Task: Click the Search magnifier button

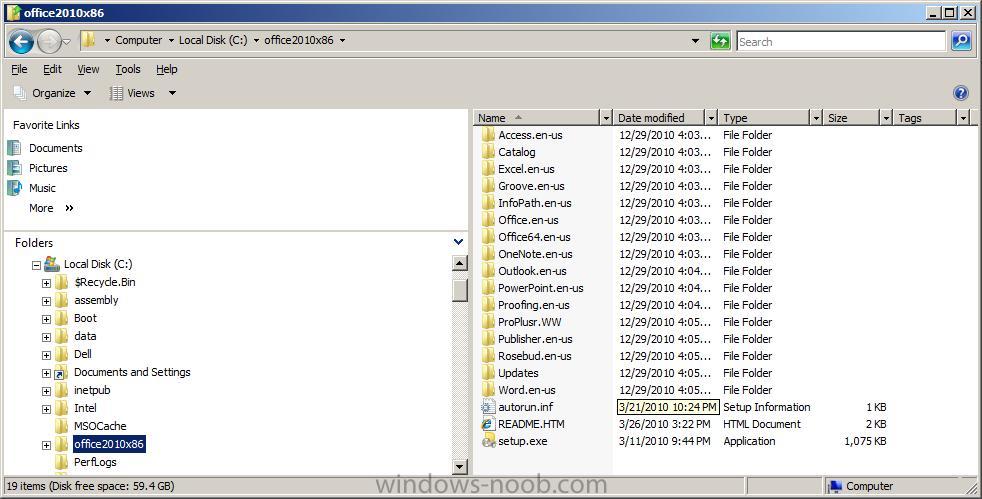Action: pos(961,41)
